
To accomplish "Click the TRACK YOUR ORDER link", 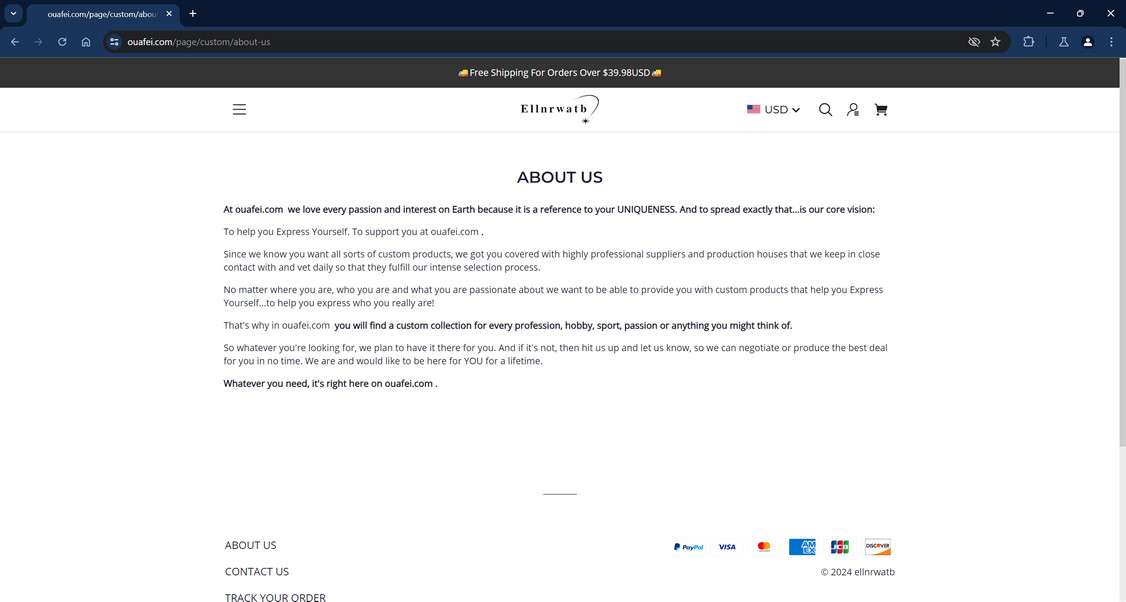I will point(275,597).
